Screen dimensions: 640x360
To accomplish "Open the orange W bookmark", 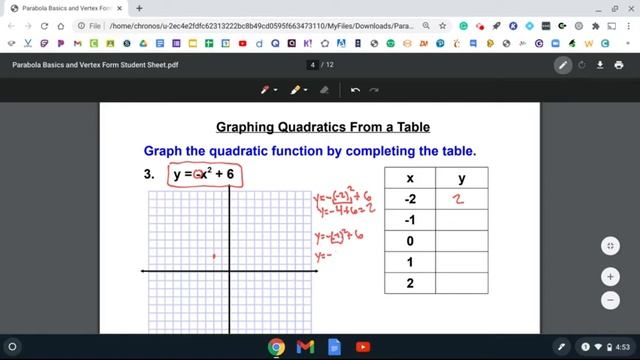I will (589, 43).
